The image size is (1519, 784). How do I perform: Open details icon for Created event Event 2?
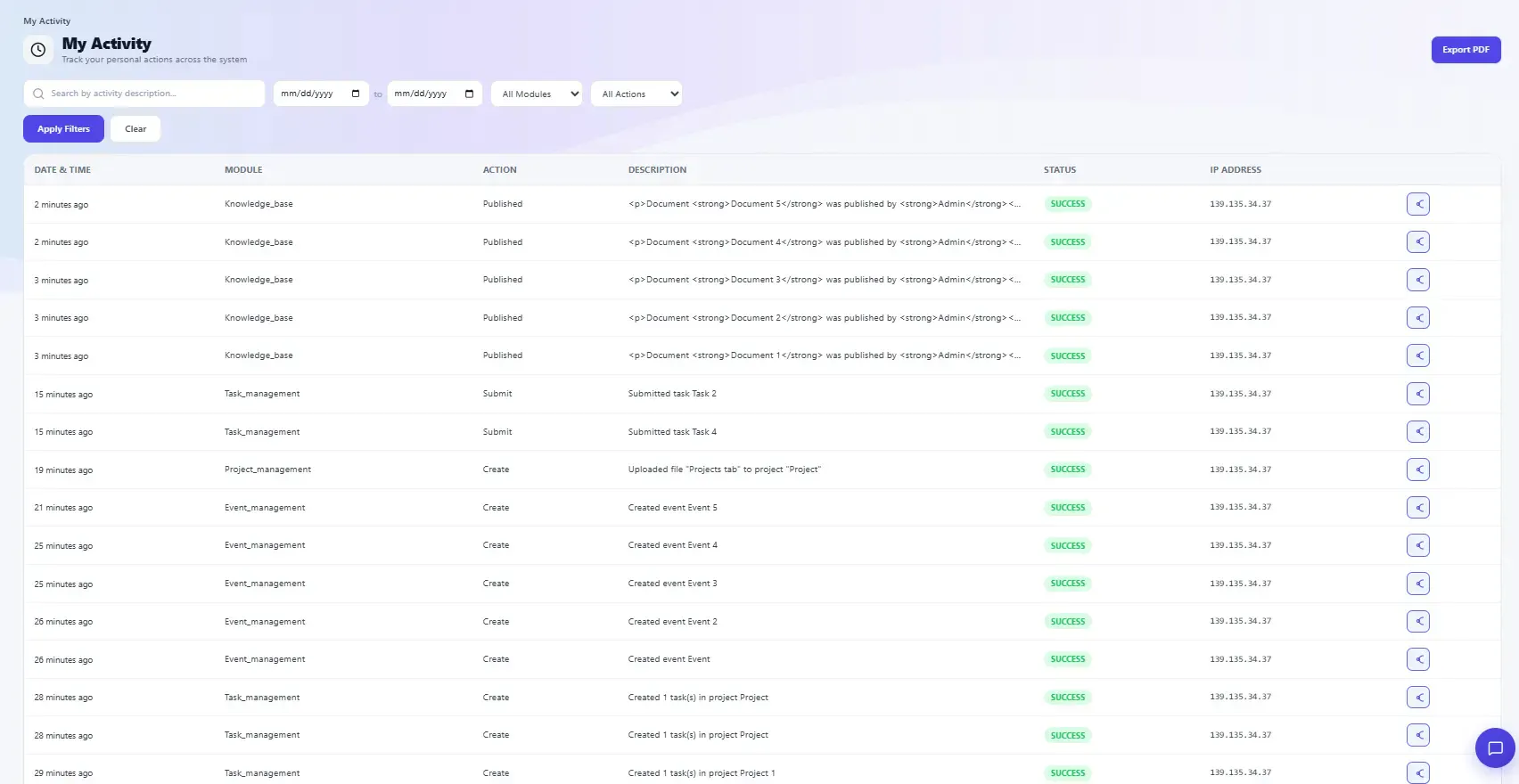[1418, 621]
